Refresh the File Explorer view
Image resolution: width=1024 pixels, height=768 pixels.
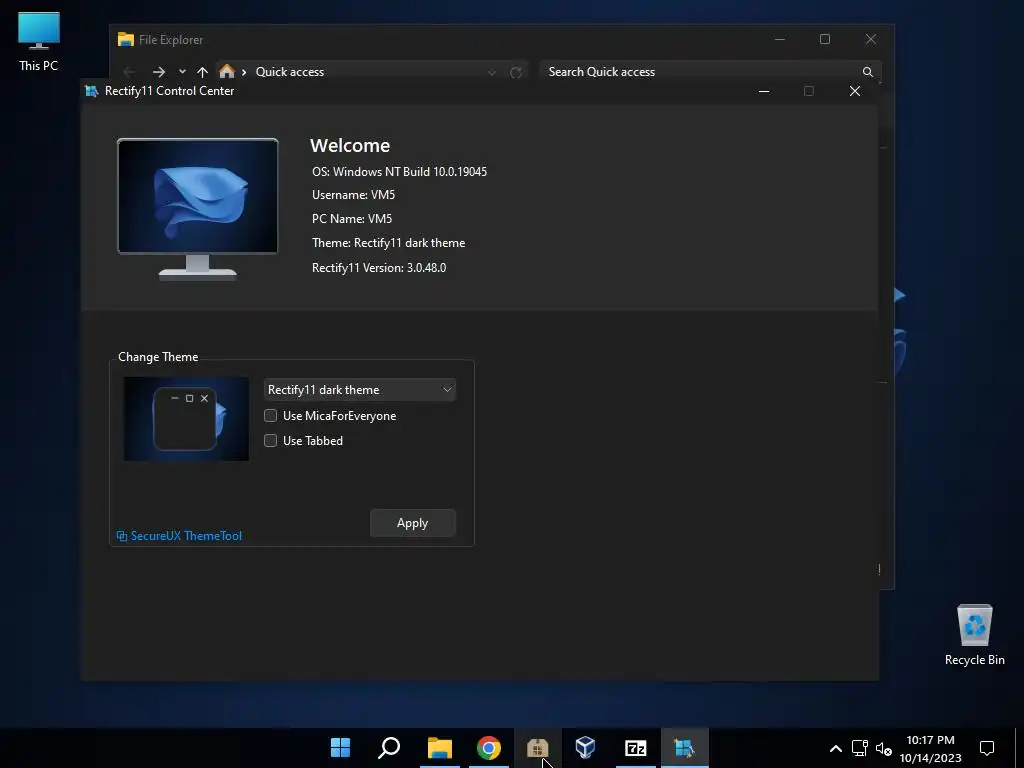[516, 72]
